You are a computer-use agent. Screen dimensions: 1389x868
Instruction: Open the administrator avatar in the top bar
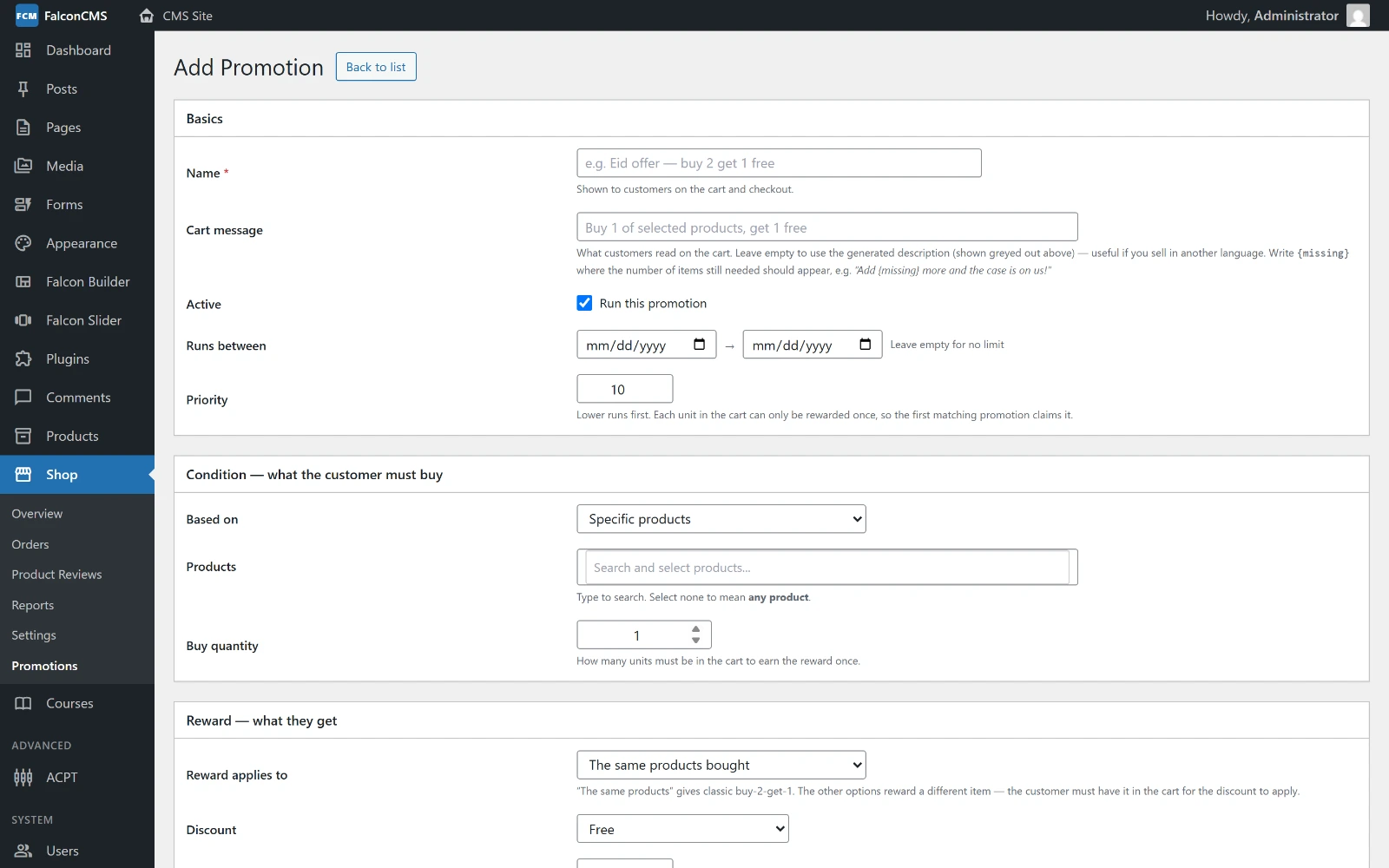(x=1358, y=16)
